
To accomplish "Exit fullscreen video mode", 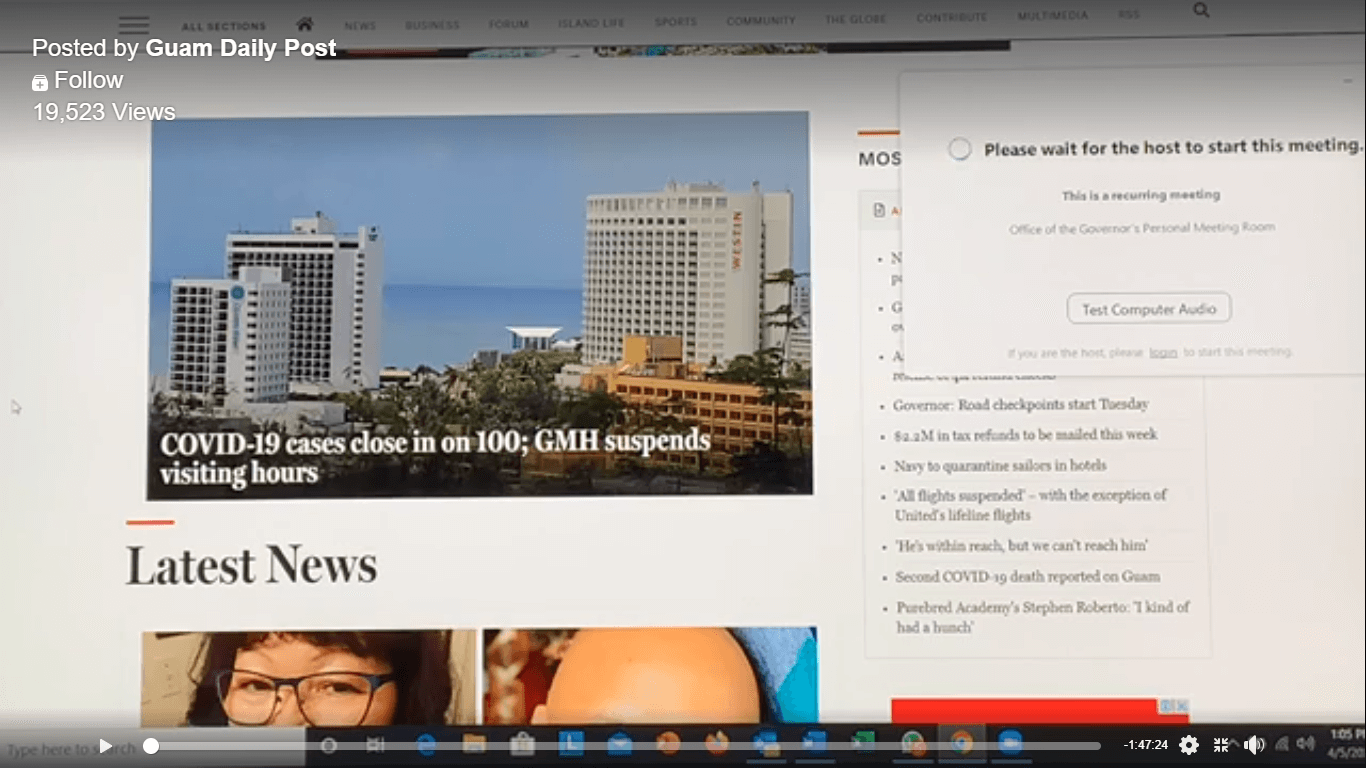I will coord(1221,745).
